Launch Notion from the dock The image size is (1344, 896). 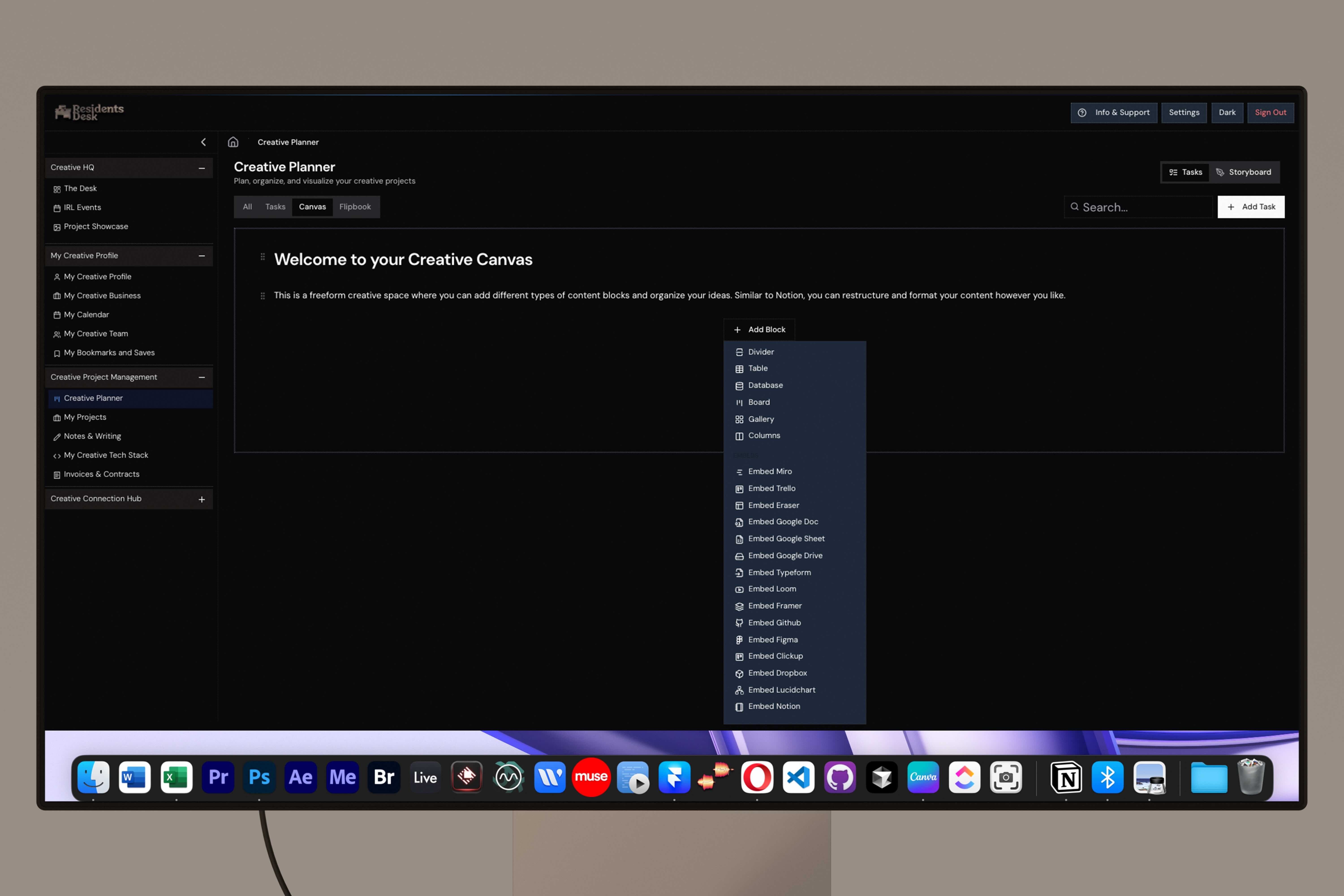click(x=1066, y=777)
